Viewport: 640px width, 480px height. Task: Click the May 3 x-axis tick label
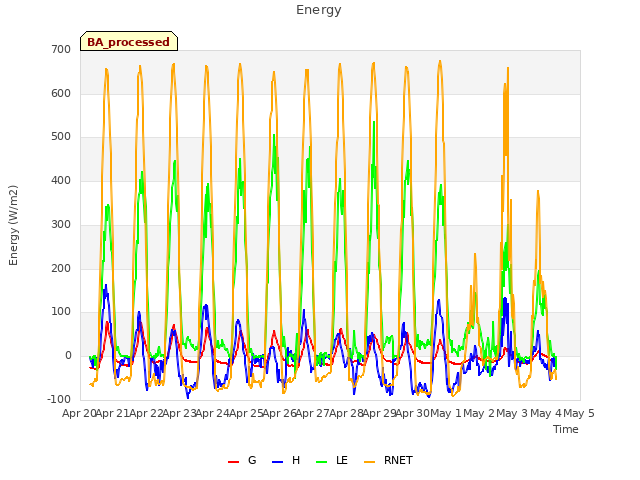513,413
